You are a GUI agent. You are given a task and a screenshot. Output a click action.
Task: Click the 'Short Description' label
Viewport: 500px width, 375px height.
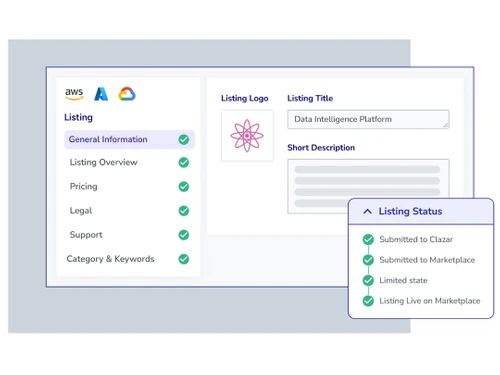pyautogui.click(x=321, y=148)
